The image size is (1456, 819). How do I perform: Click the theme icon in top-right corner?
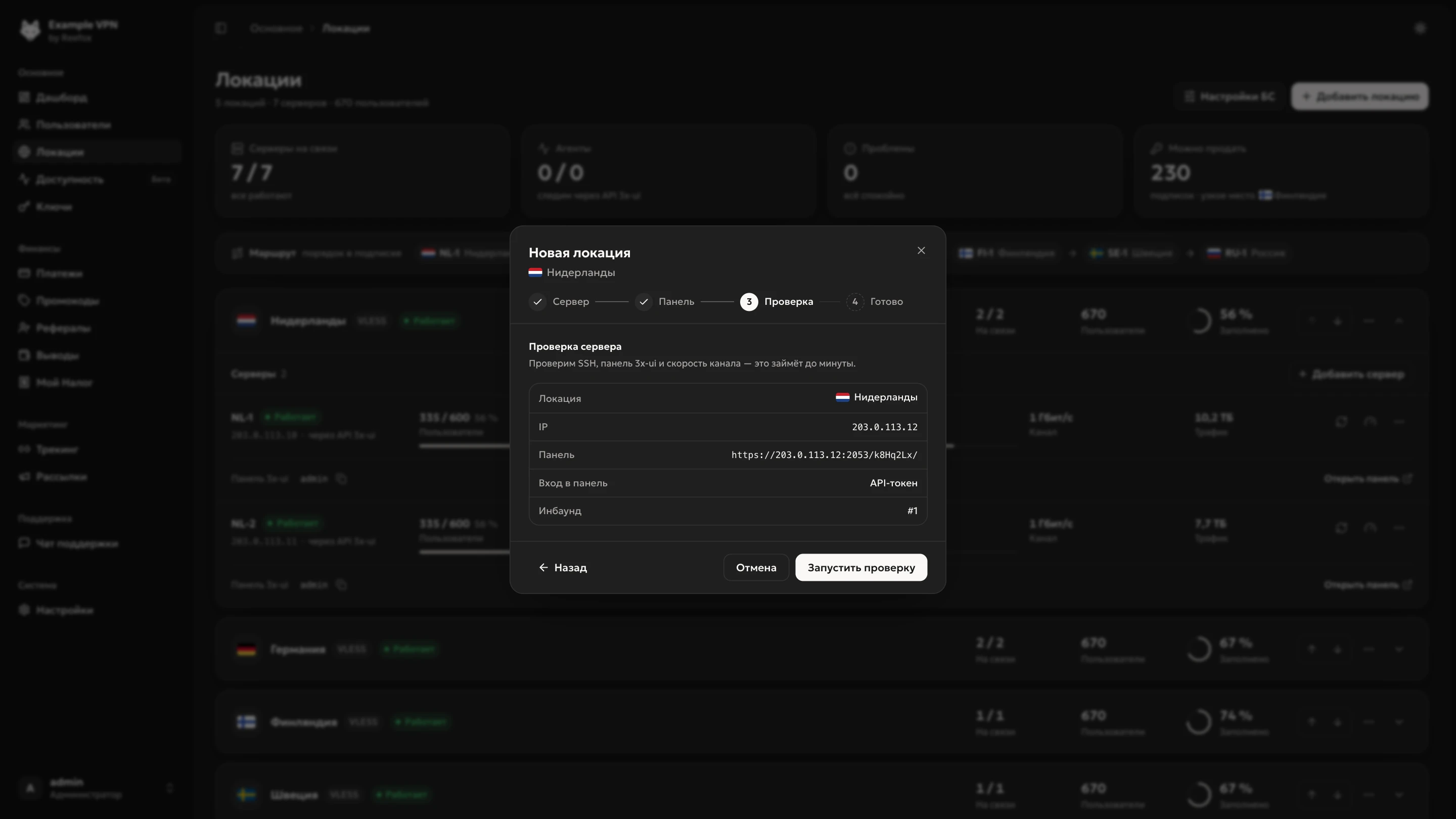[1420, 28]
